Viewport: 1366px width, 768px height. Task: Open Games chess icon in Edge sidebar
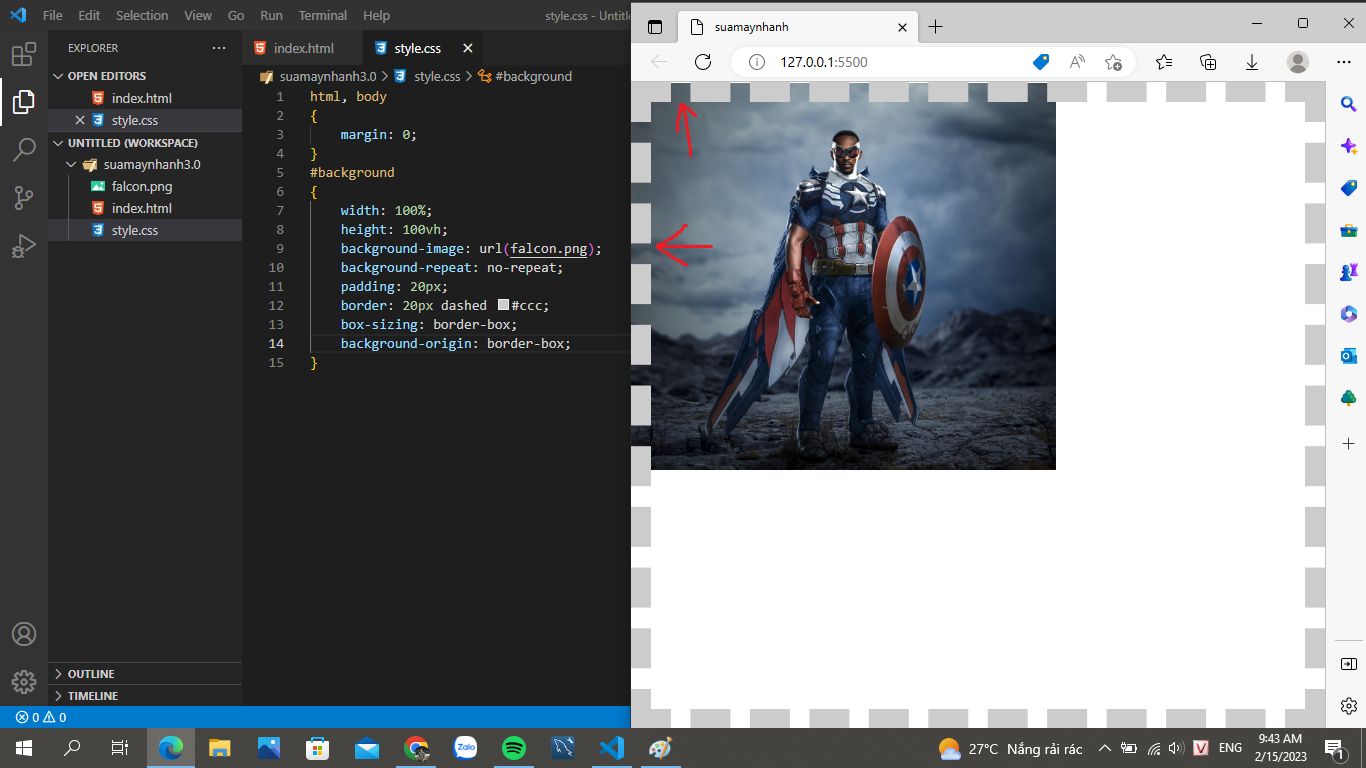(x=1348, y=272)
